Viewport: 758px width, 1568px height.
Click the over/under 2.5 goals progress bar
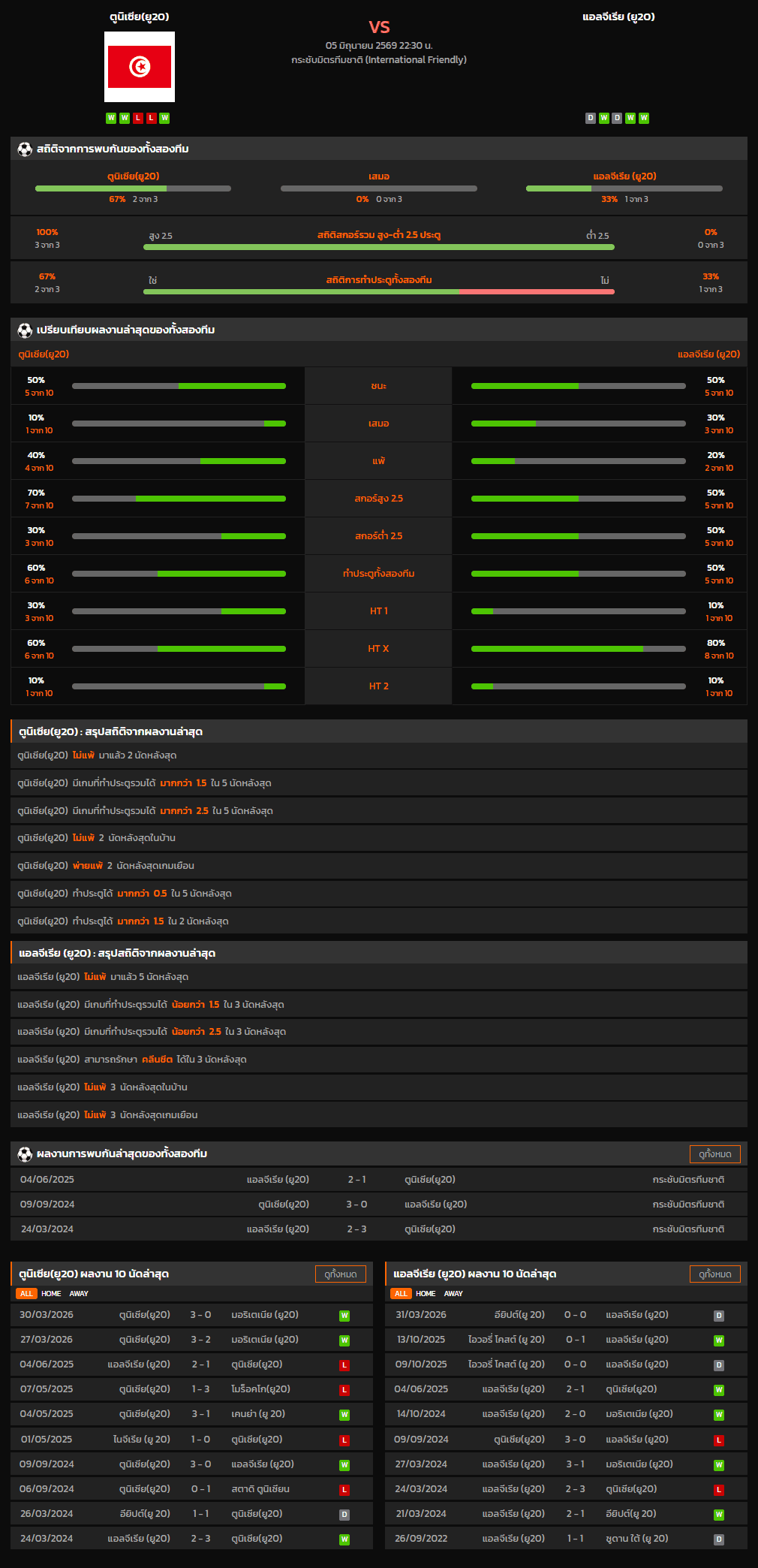click(x=379, y=247)
